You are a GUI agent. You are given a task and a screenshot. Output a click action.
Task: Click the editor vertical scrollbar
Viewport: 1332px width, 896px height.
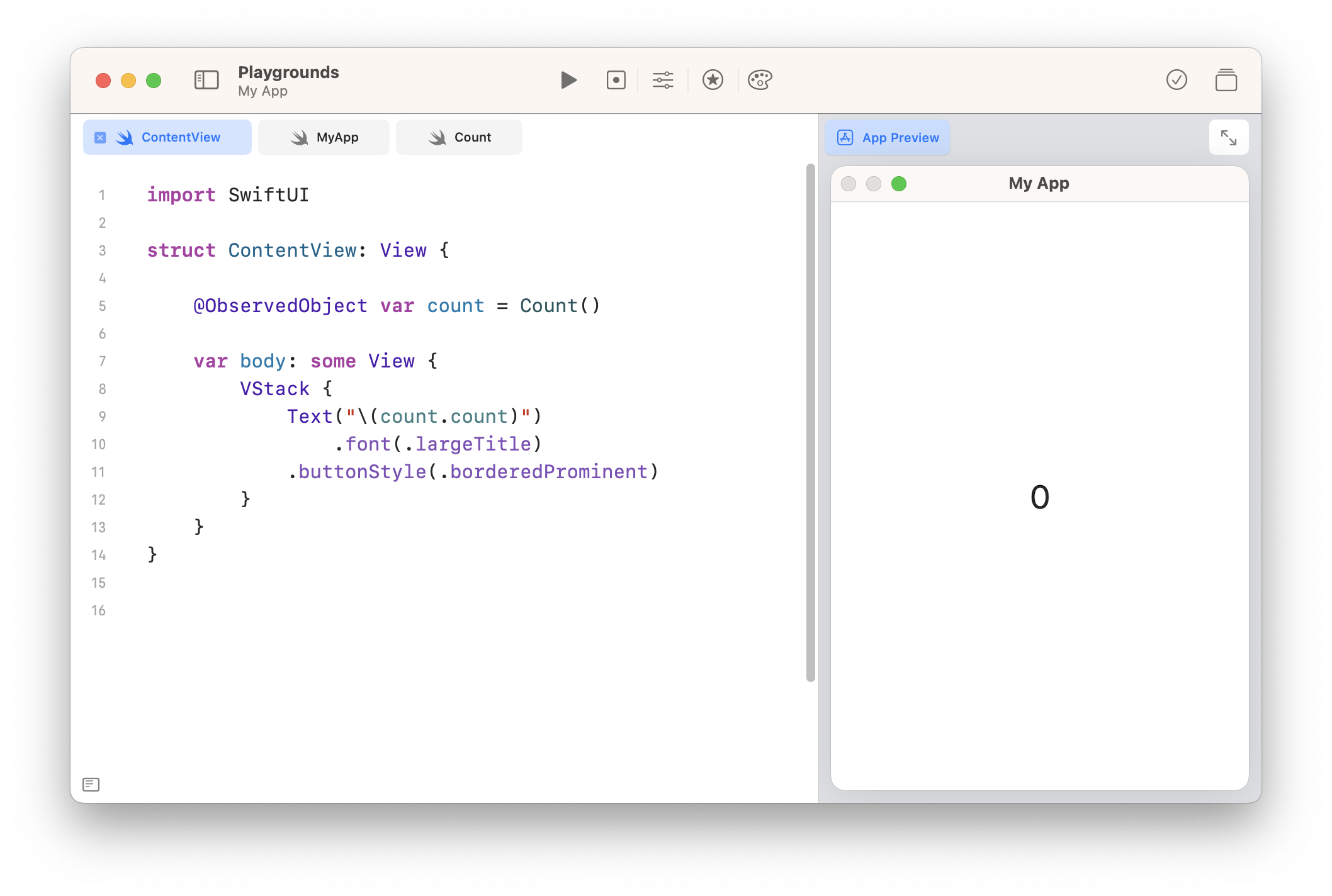(810, 422)
